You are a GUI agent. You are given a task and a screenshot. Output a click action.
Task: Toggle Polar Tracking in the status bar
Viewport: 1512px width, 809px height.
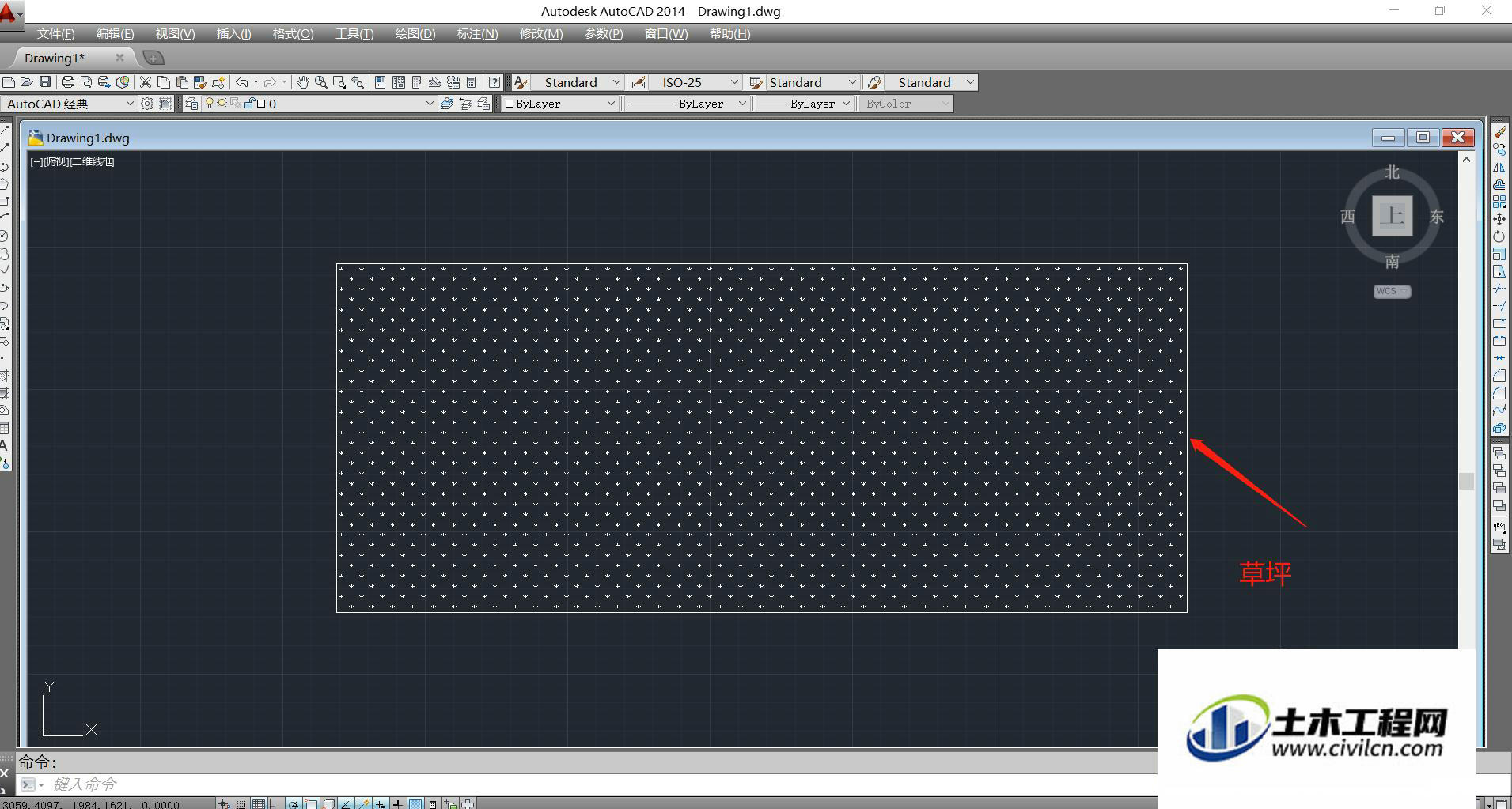point(294,803)
